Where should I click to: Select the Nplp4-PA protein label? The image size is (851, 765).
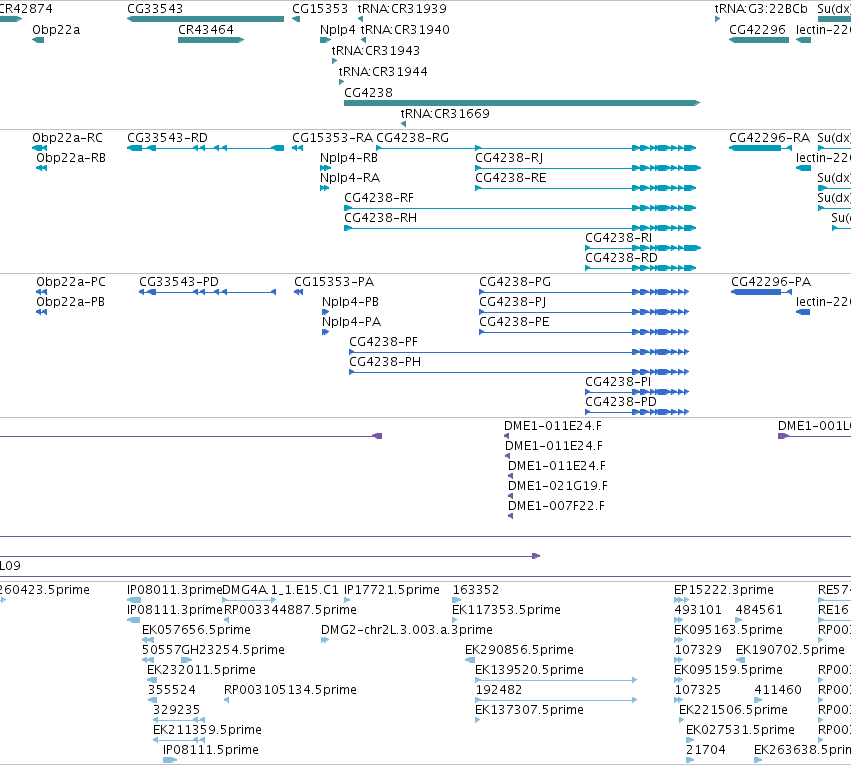coord(351,322)
